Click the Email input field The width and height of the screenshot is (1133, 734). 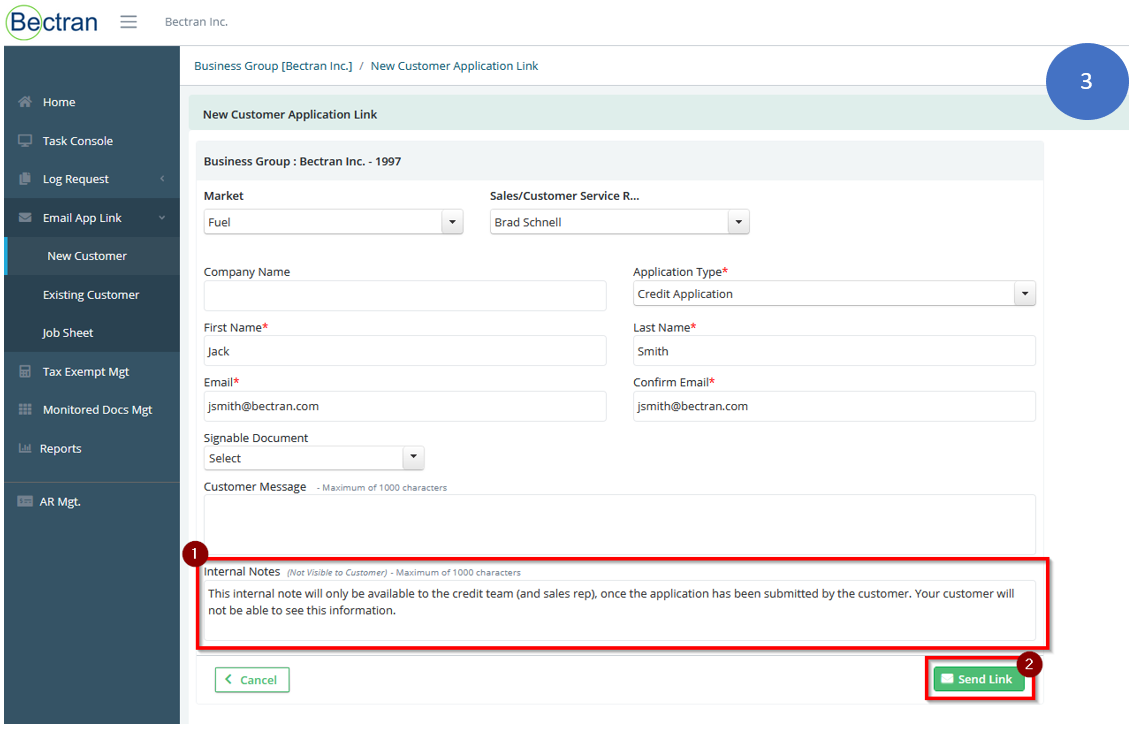click(405, 406)
